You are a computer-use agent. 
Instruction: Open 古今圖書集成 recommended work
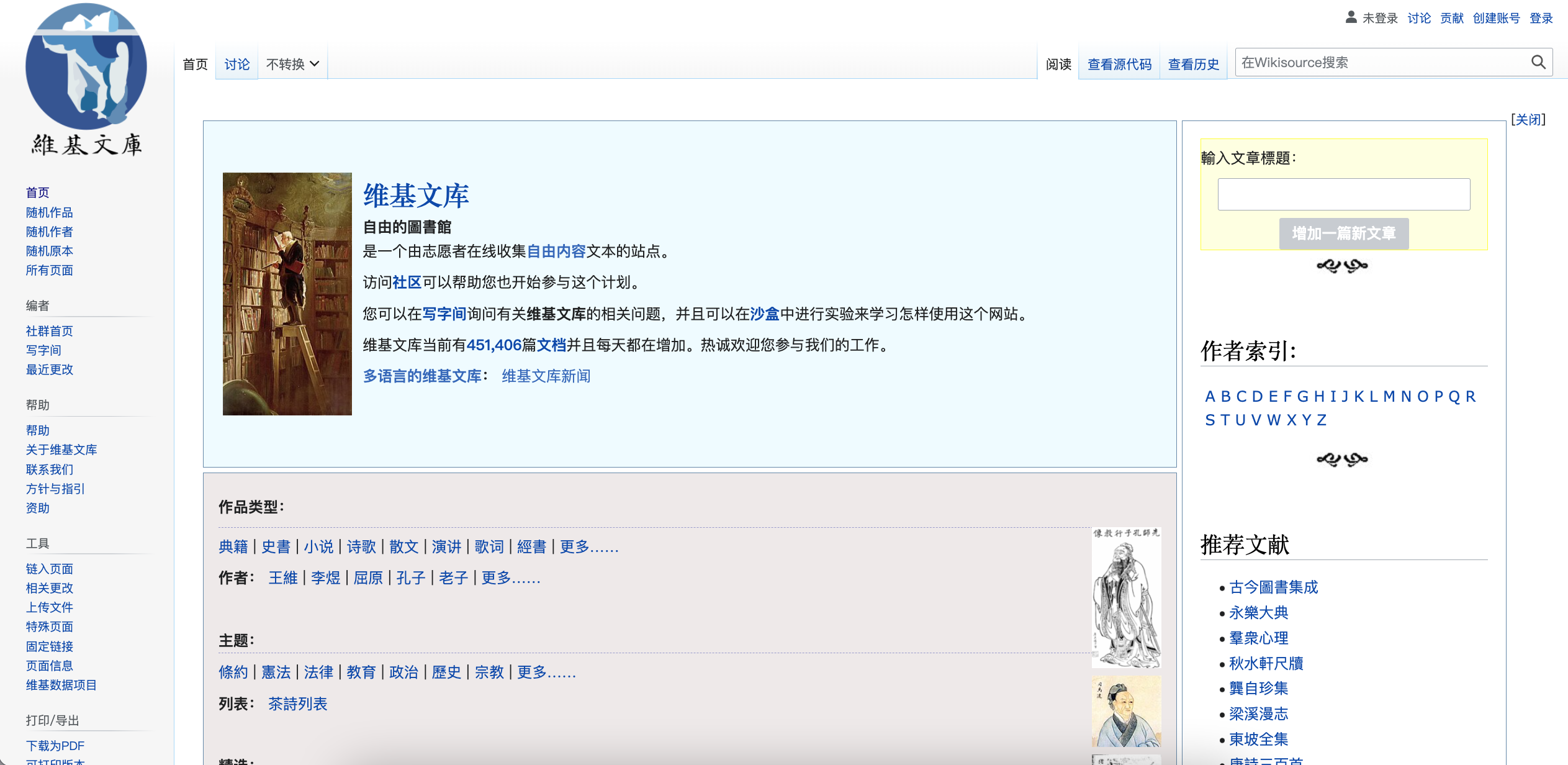1273,587
